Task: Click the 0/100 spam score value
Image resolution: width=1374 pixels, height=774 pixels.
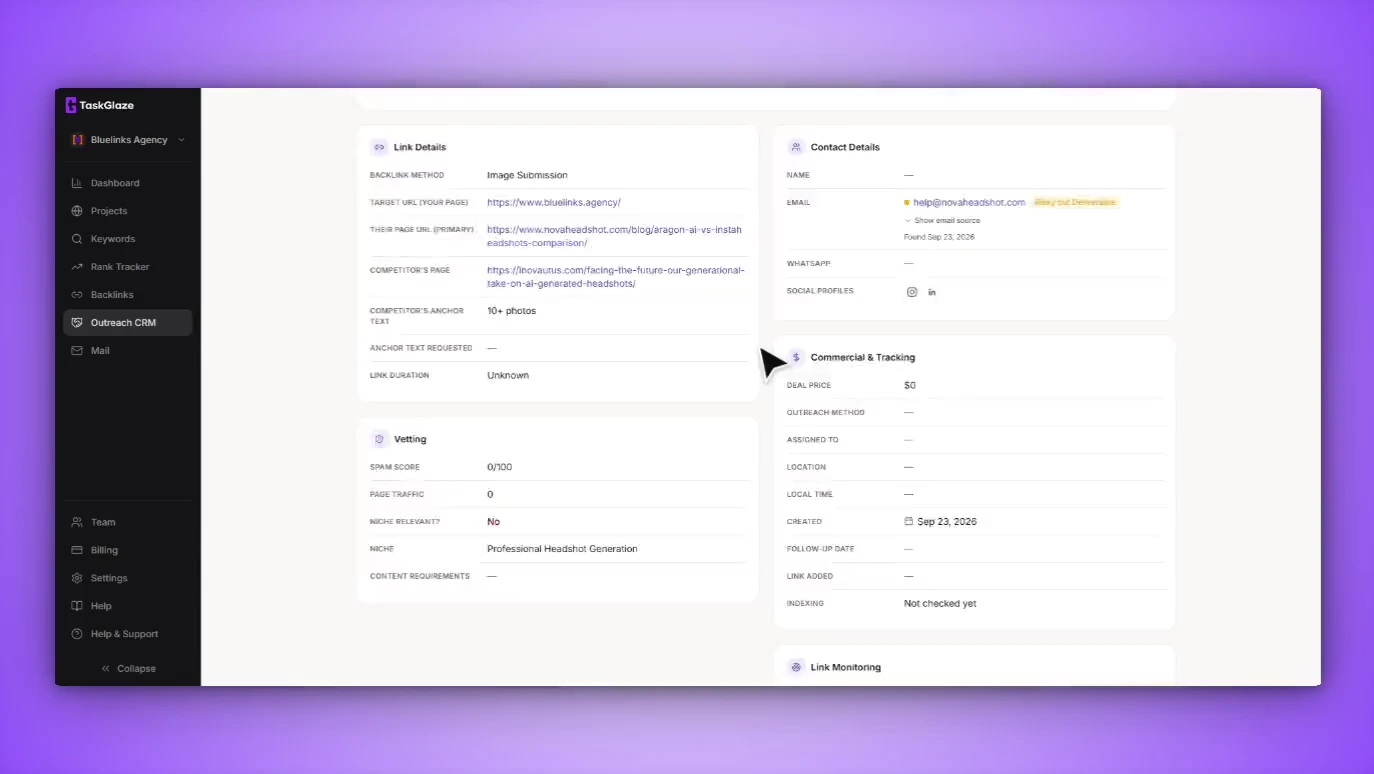Action: point(499,467)
